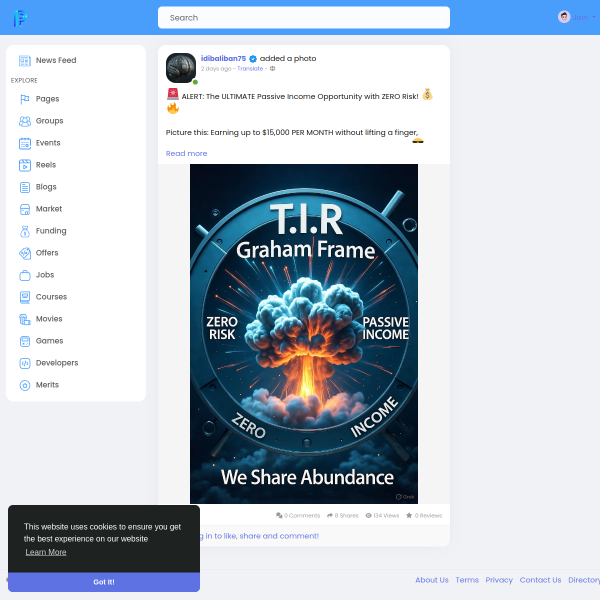Expand the post with Read more
The height and width of the screenshot is (600, 600).
(186, 153)
